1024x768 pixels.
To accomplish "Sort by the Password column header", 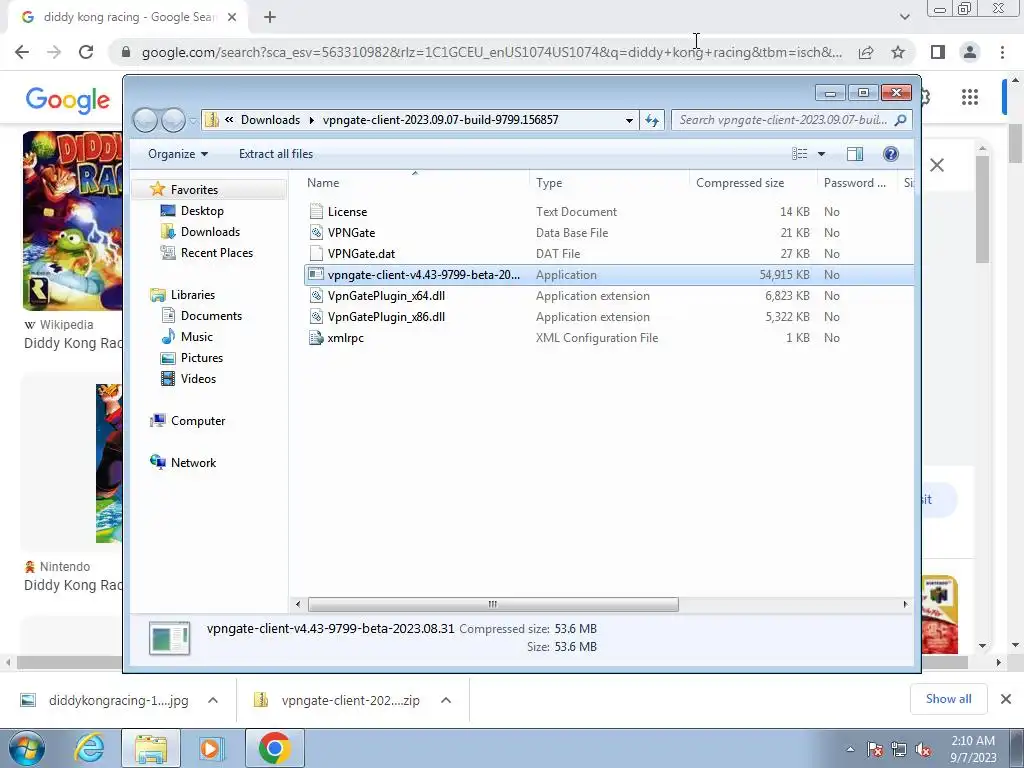I will 857,183.
